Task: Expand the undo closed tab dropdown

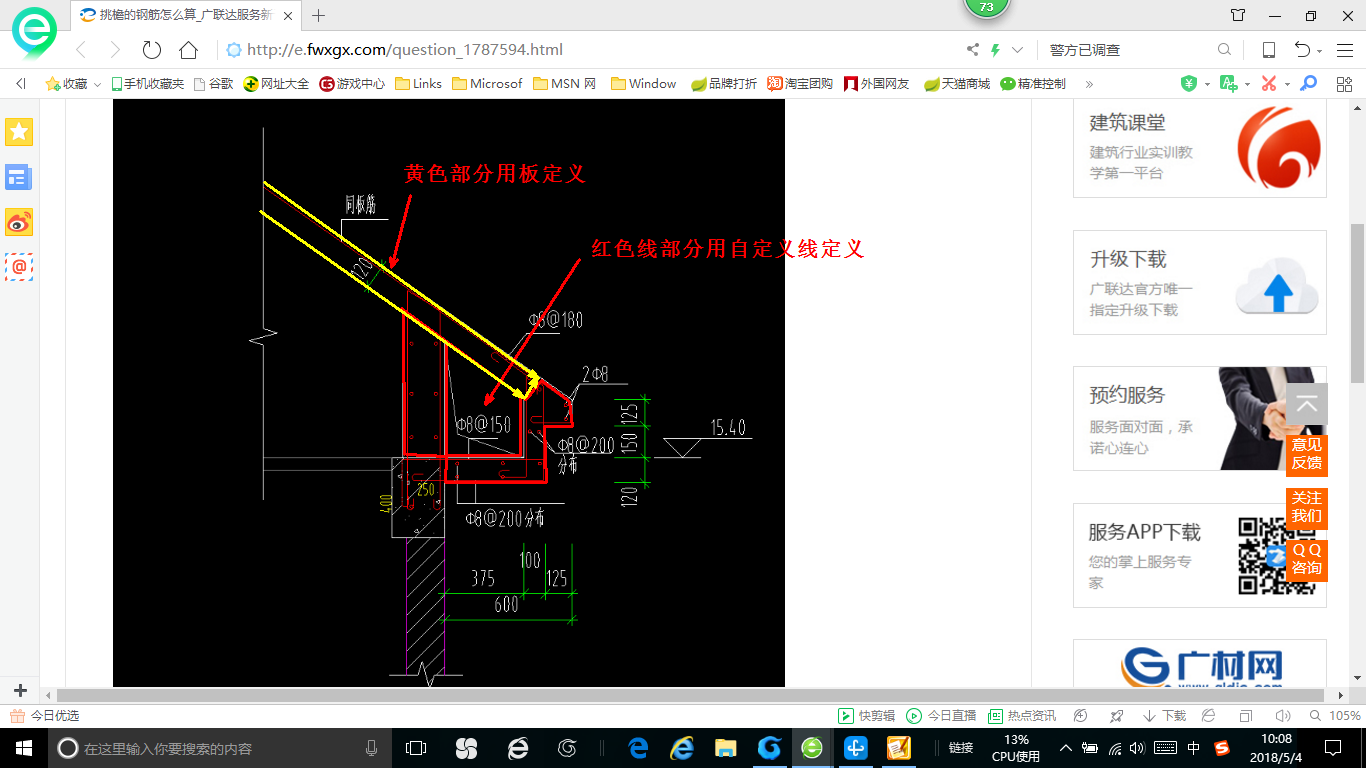Action: pyautogui.click(x=1320, y=51)
